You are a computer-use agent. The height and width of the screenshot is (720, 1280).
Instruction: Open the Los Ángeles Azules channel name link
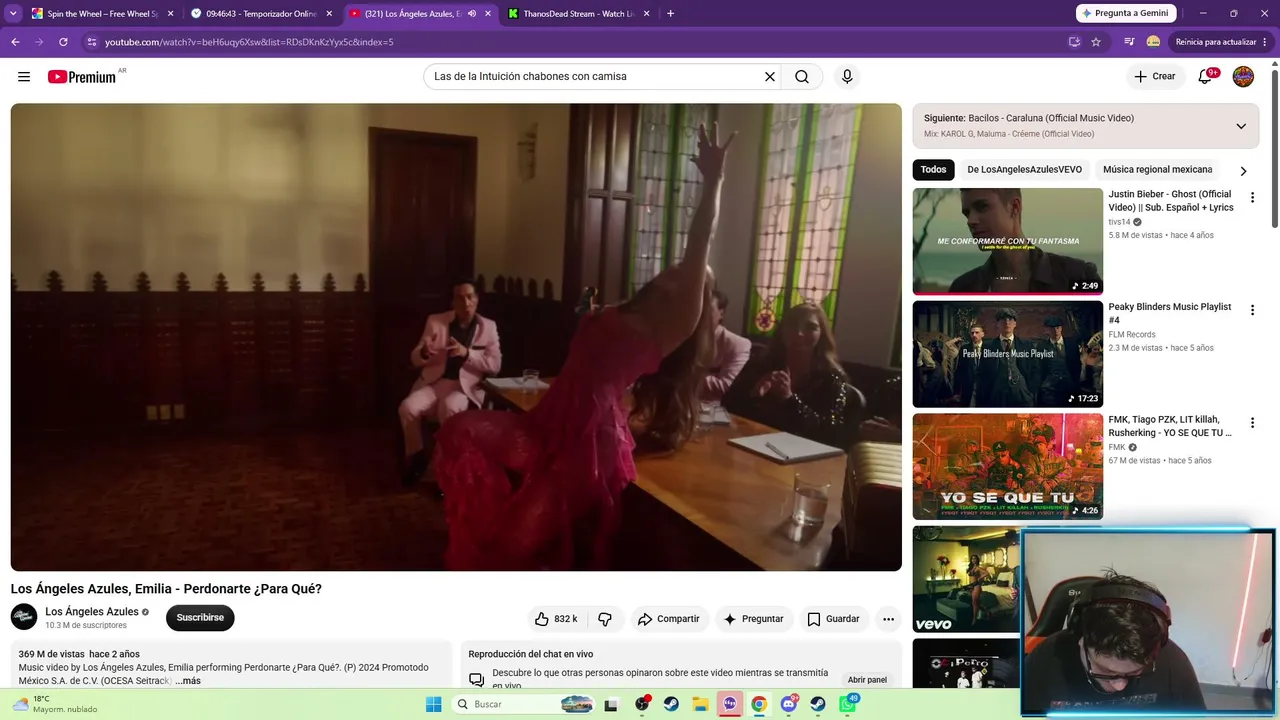[x=92, y=612]
